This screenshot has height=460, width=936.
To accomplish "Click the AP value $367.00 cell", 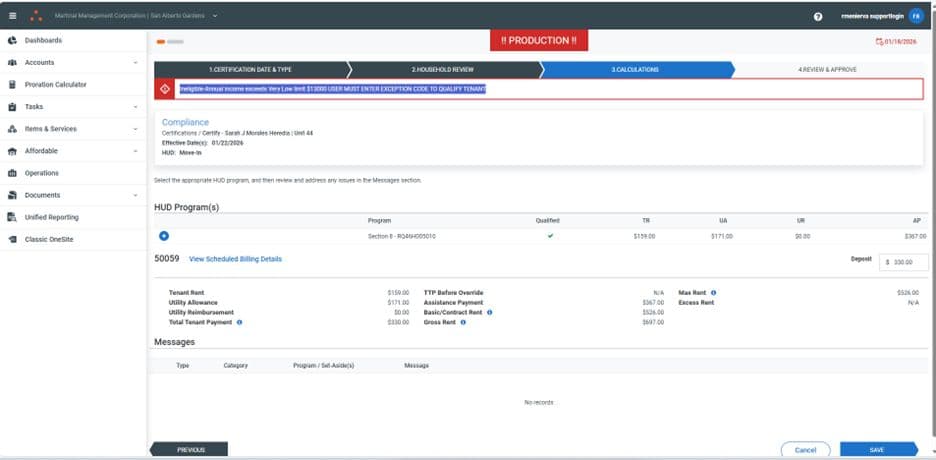I will (x=915, y=236).
